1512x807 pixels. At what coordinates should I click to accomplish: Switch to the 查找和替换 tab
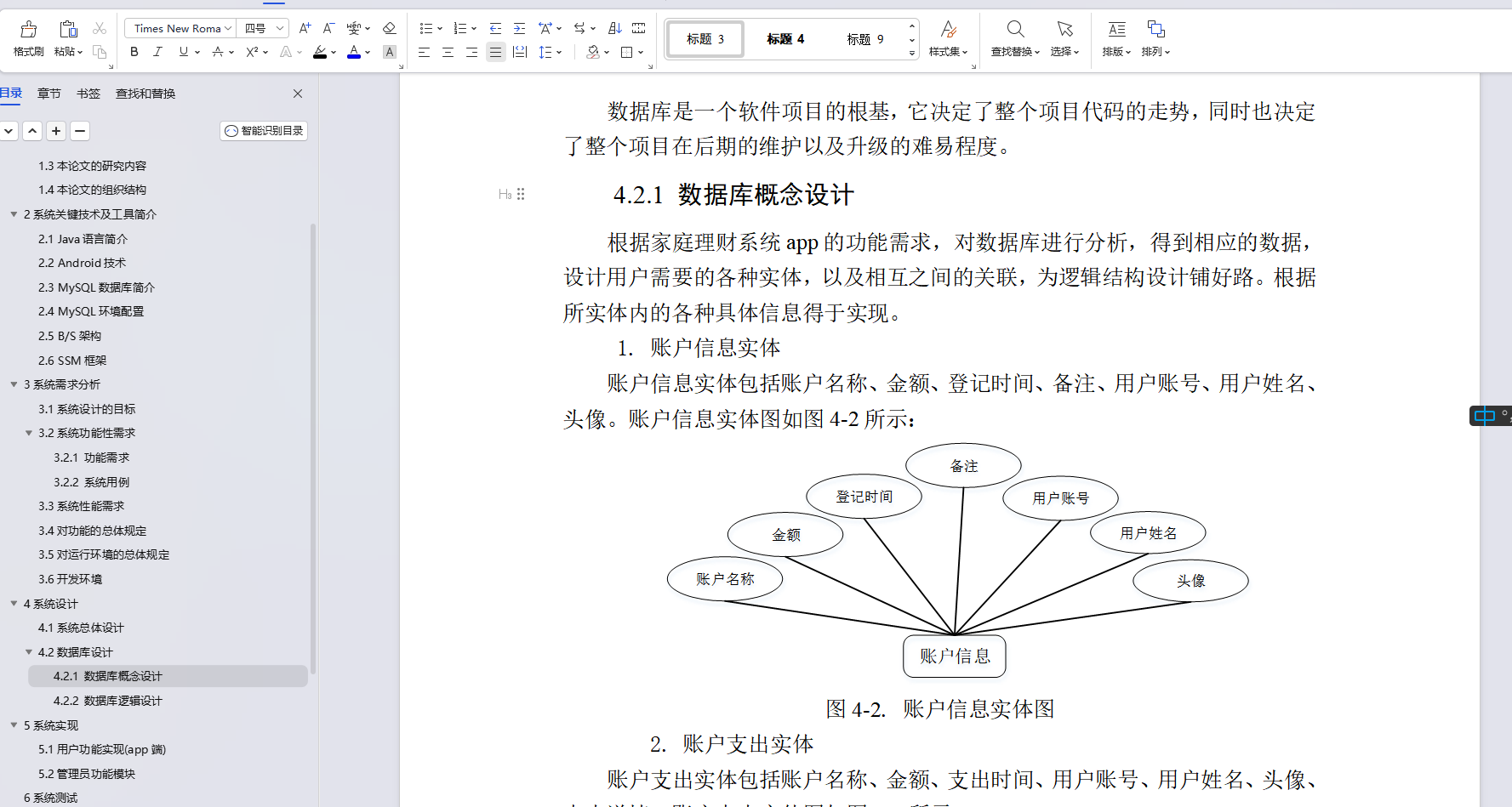pyautogui.click(x=145, y=94)
